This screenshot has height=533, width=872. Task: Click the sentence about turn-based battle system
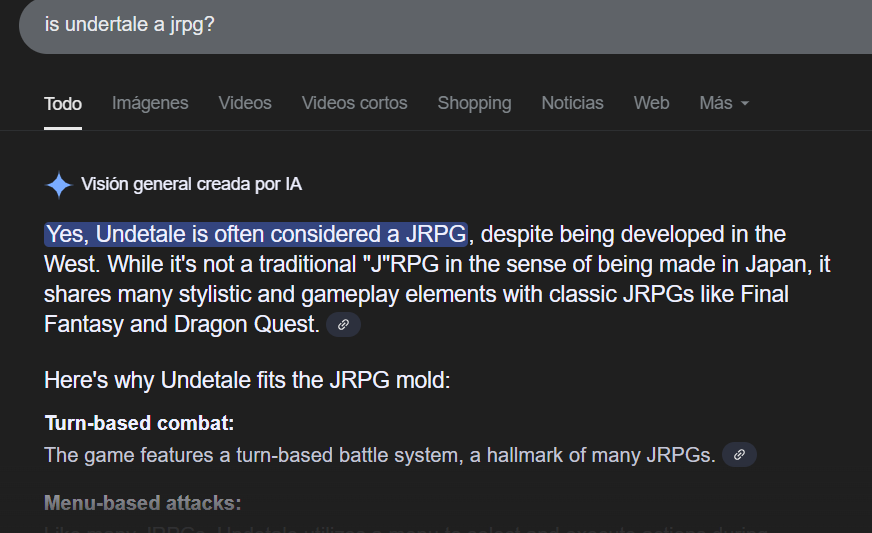379,455
